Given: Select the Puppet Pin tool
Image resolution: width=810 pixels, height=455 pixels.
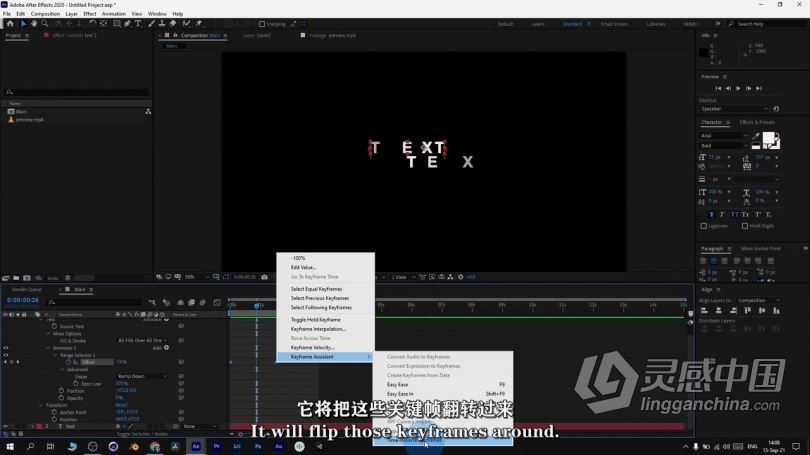Looking at the screenshot, I should pyautogui.click(x=199, y=24).
